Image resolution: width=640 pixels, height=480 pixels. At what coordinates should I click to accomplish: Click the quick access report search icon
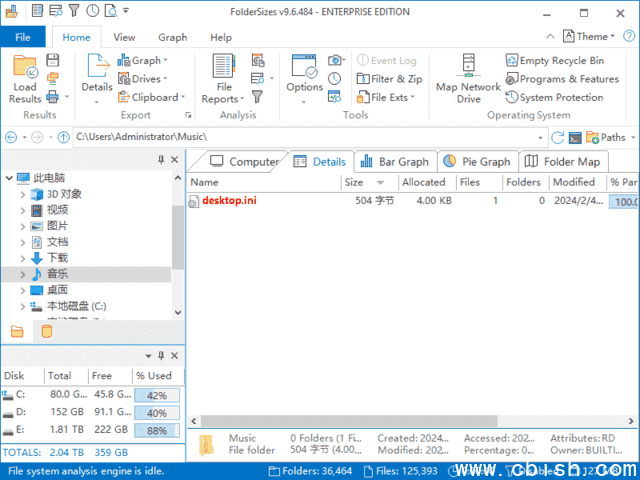pyautogui.click(x=111, y=11)
